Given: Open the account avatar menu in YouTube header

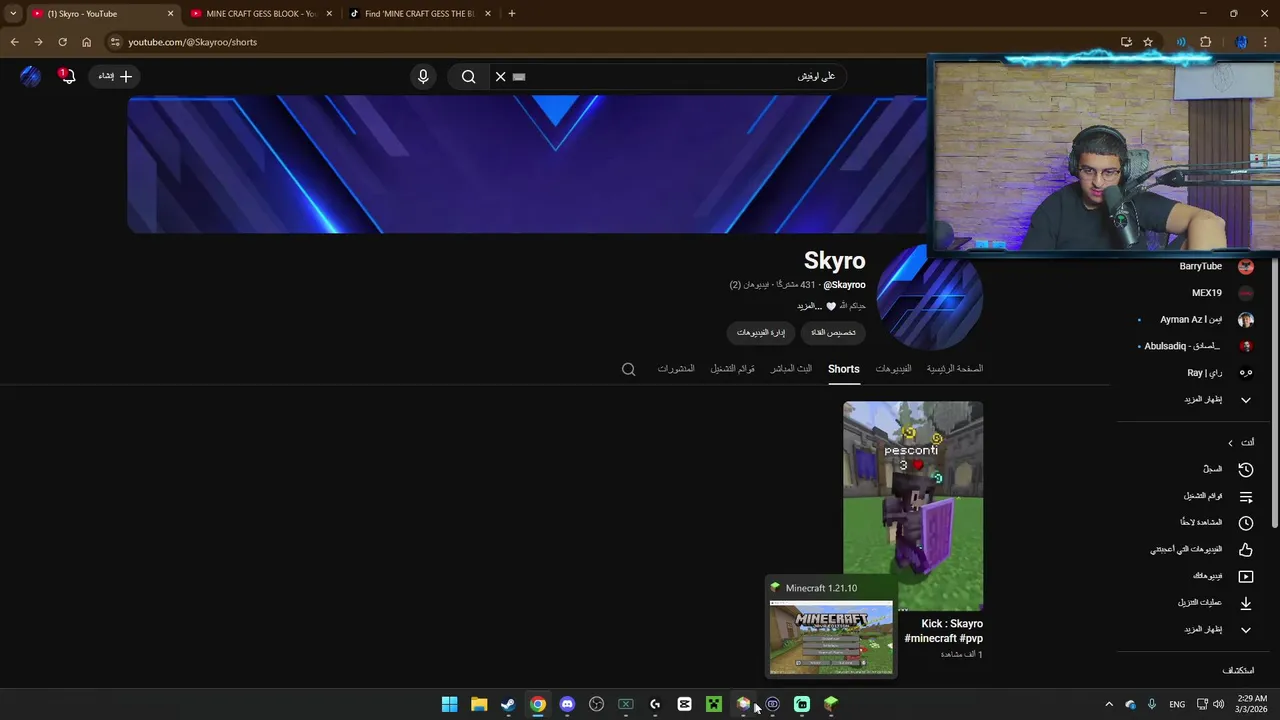Looking at the screenshot, I should [x=30, y=76].
